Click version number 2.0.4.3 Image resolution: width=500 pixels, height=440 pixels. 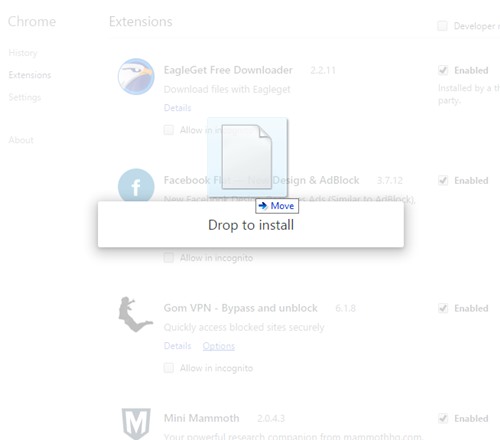coord(271,418)
